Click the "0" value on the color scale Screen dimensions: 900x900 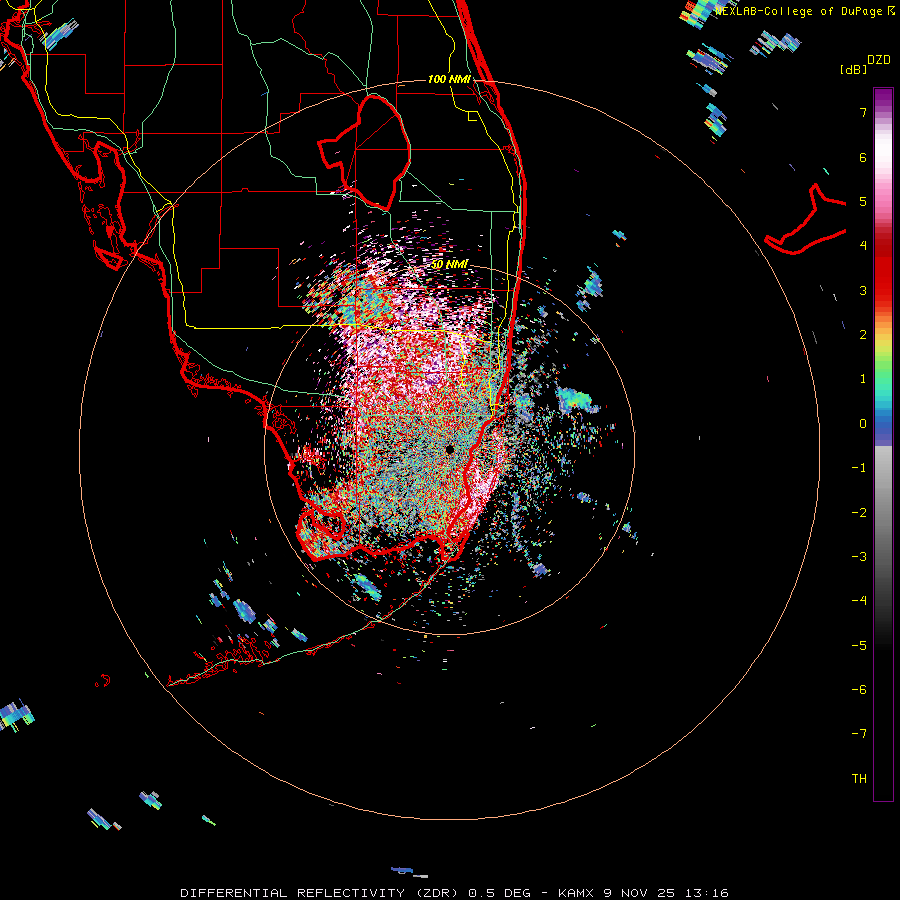click(863, 424)
